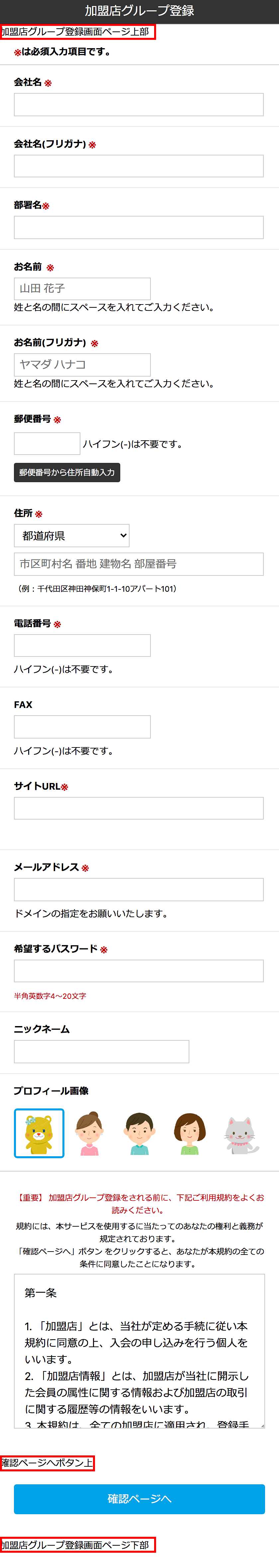This screenshot has height=1568, width=279.
Task: Click the 会社名 input field
Action: (x=139, y=105)
